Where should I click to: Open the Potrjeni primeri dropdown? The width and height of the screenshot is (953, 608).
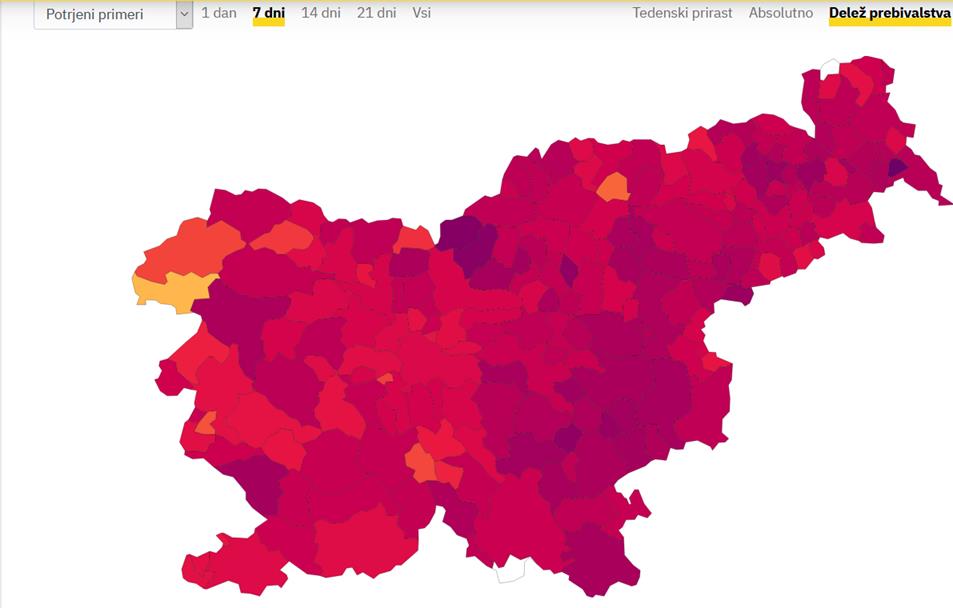tap(113, 13)
